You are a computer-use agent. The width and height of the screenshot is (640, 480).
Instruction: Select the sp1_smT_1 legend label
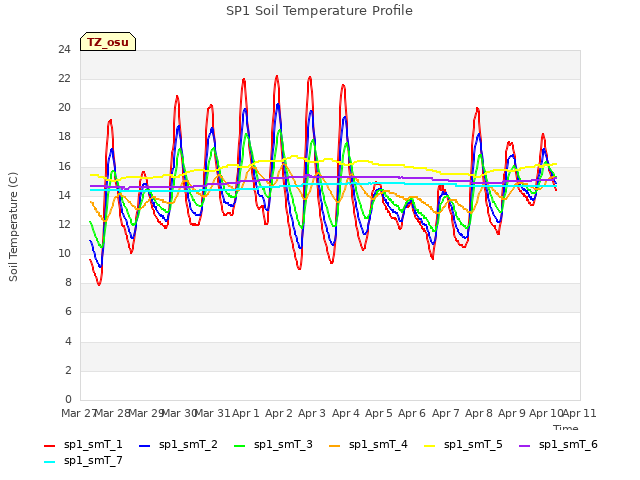(93, 444)
